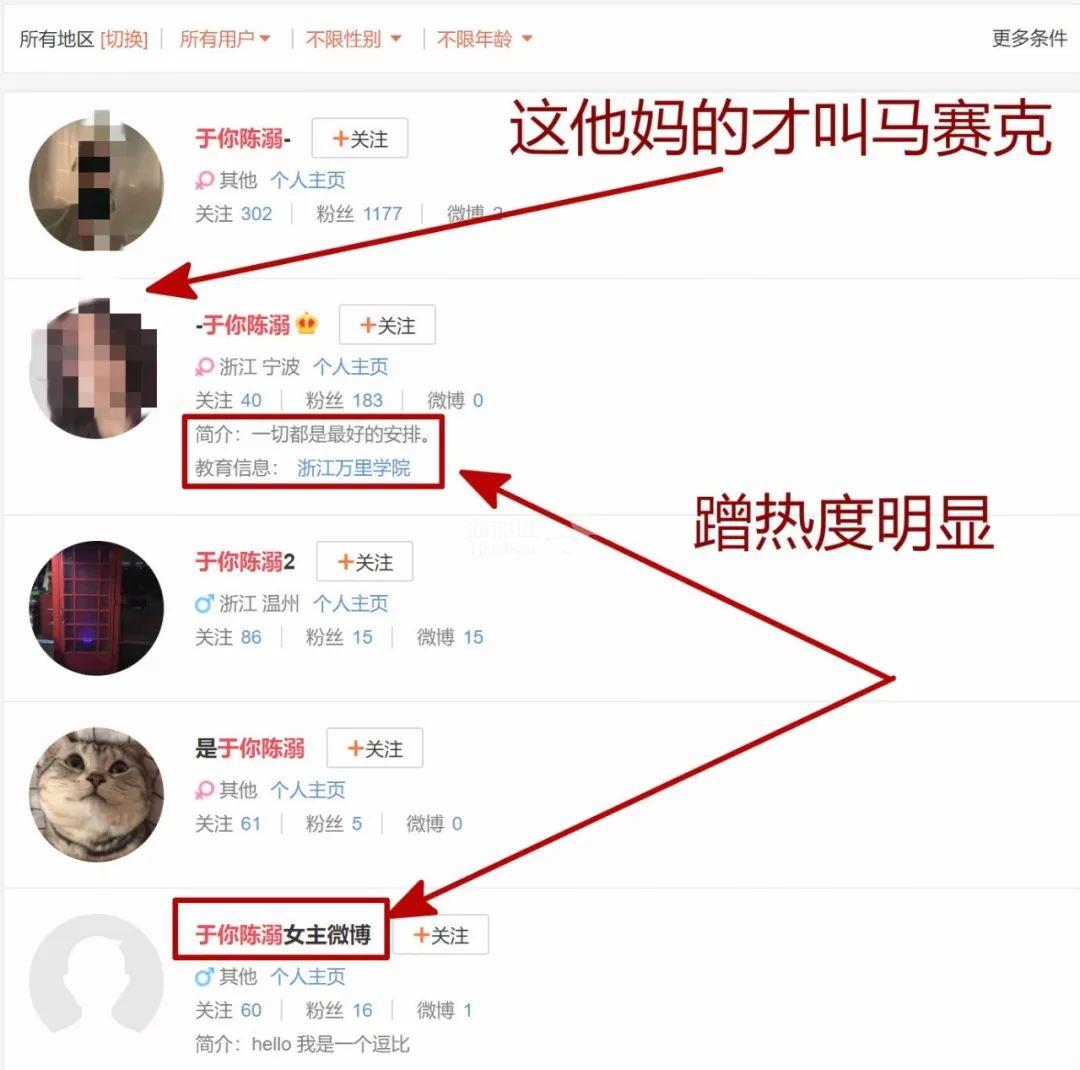Click the [切换] region switch link
This screenshot has width=1080, height=1070.
(124, 39)
